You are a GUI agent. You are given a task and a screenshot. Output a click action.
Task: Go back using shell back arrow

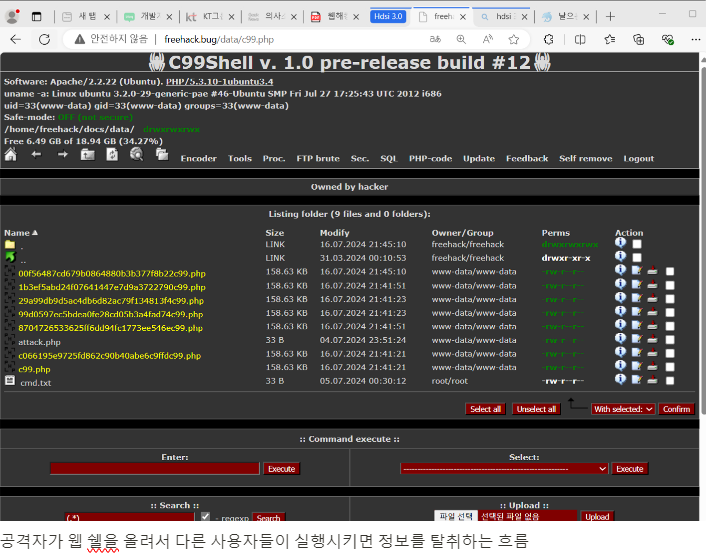[36, 155]
